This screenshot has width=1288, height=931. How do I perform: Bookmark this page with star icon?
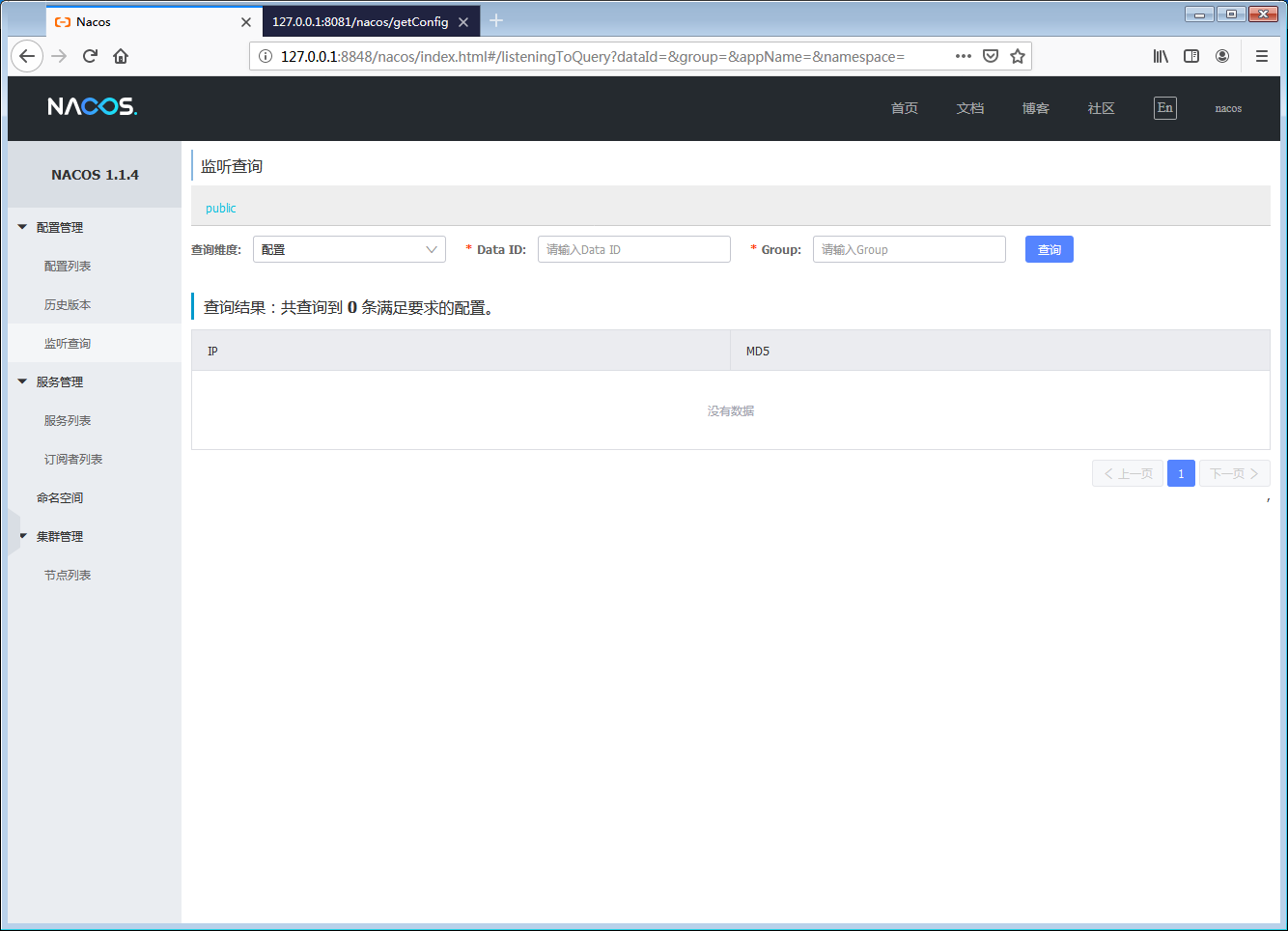[1018, 56]
